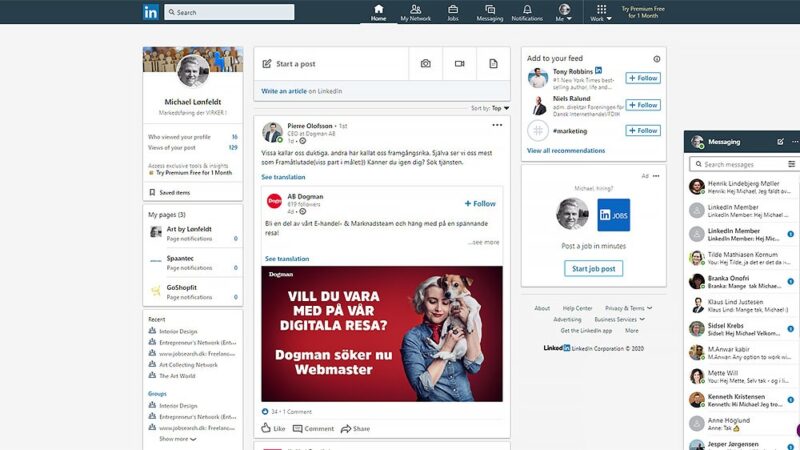Click the message filter icon
Viewport: 800px width, 450px height.
pyautogui.click(x=791, y=164)
